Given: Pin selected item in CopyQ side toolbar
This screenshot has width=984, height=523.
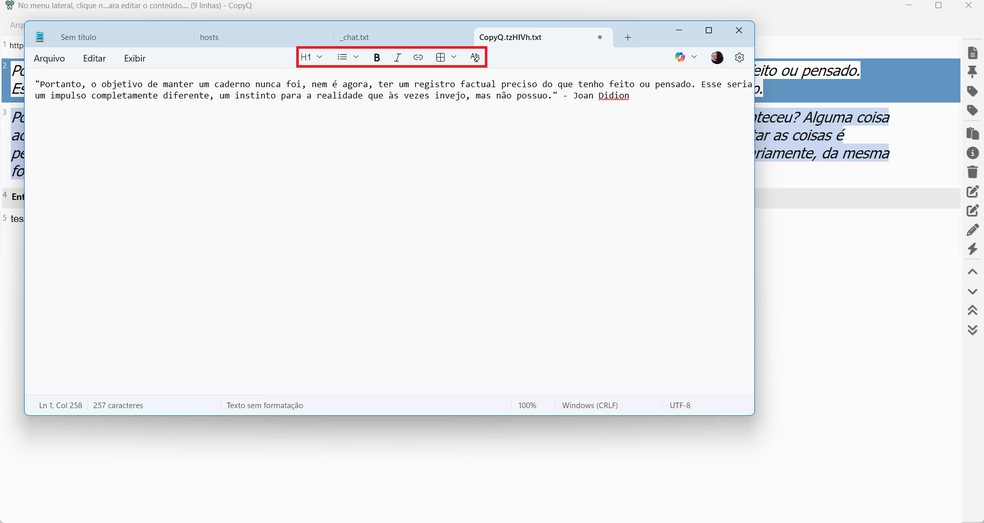Looking at the screenshot, I should point(972,71).
